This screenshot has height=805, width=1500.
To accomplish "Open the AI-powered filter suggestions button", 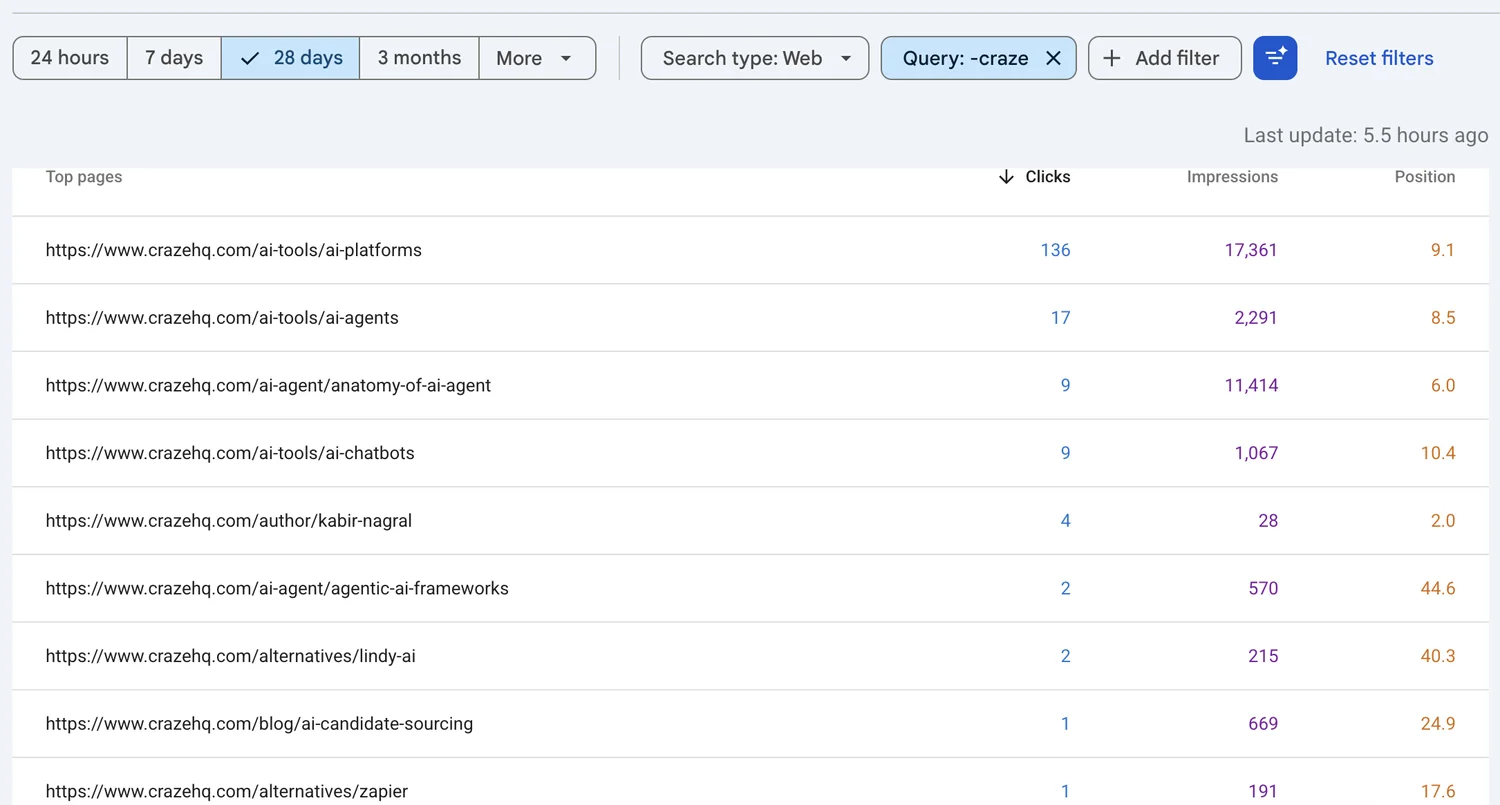I will 1275,58.
